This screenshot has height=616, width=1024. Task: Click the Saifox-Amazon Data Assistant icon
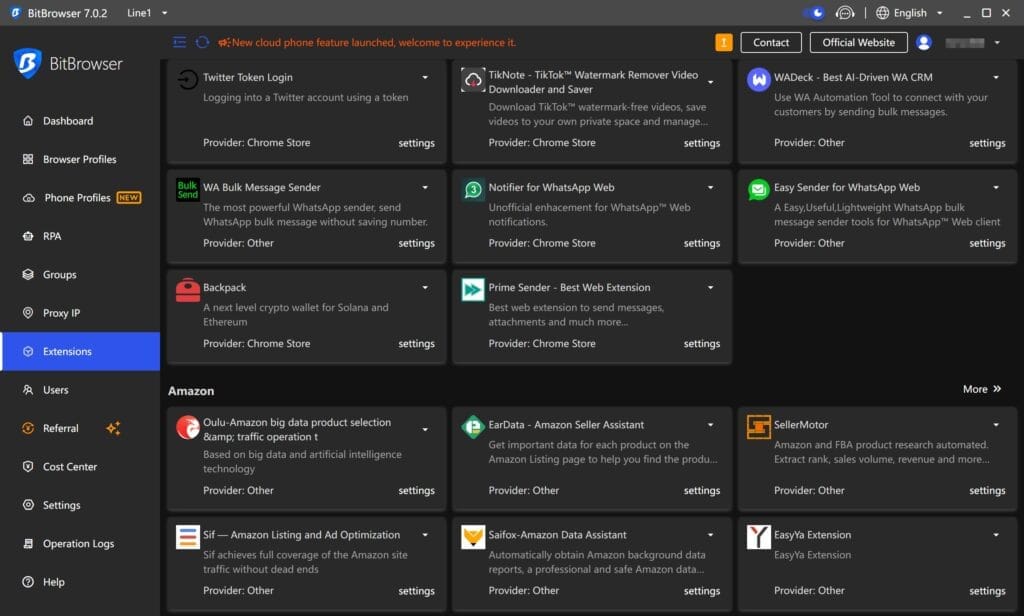pyautogui.click(x=473, y=537)
